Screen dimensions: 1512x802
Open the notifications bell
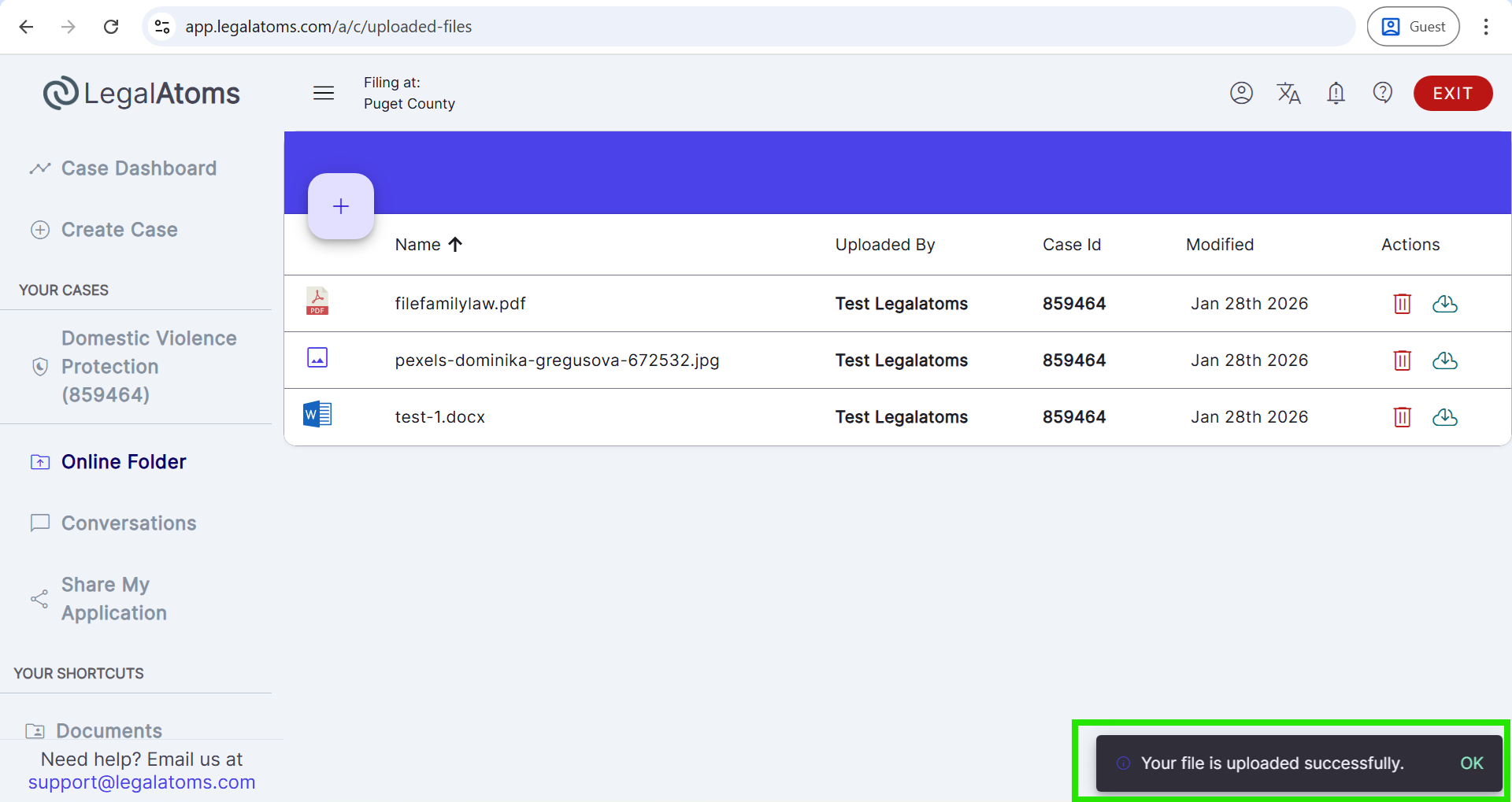pyautogui.click(x=1335, y=93)
